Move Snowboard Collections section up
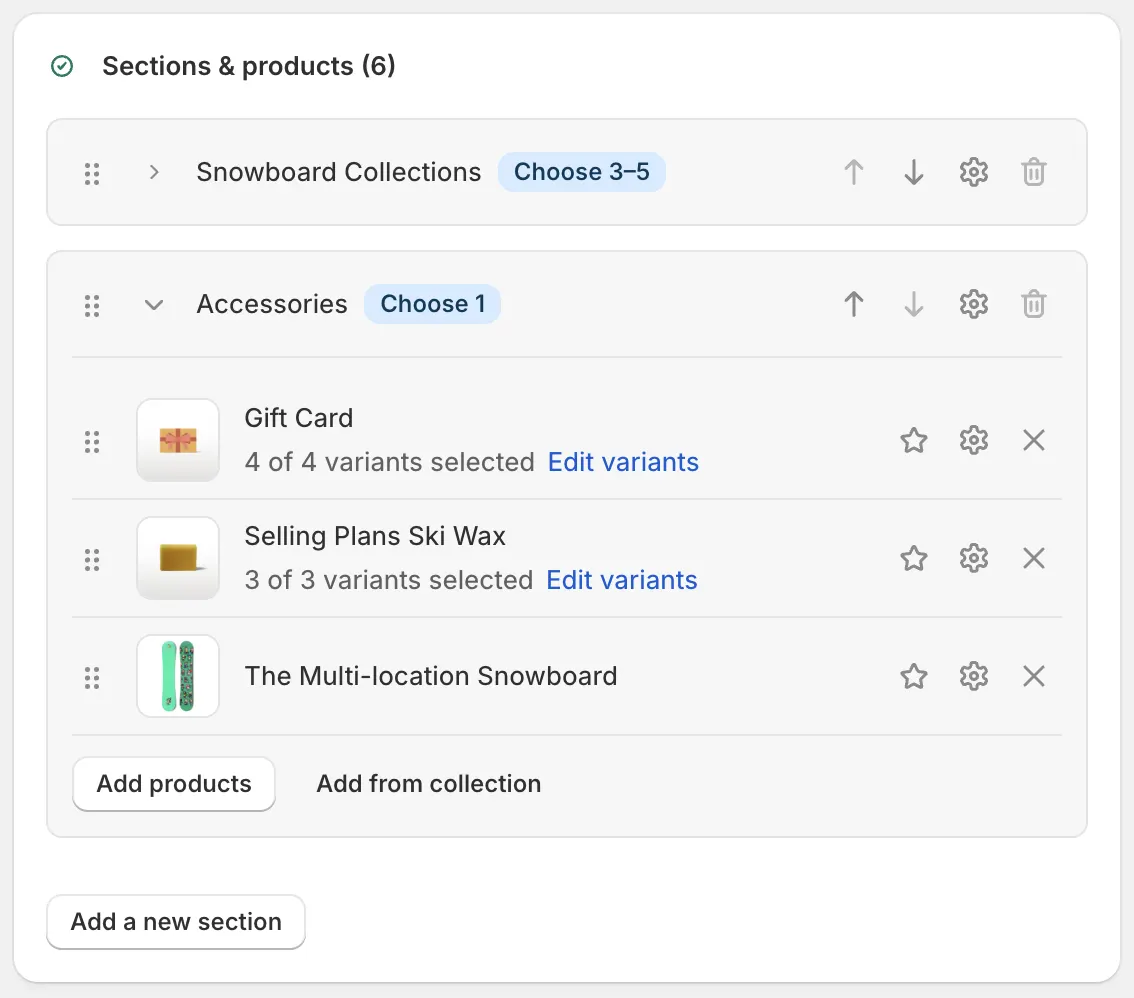This screenshot has height=998, width=1134. coord(853,173)
